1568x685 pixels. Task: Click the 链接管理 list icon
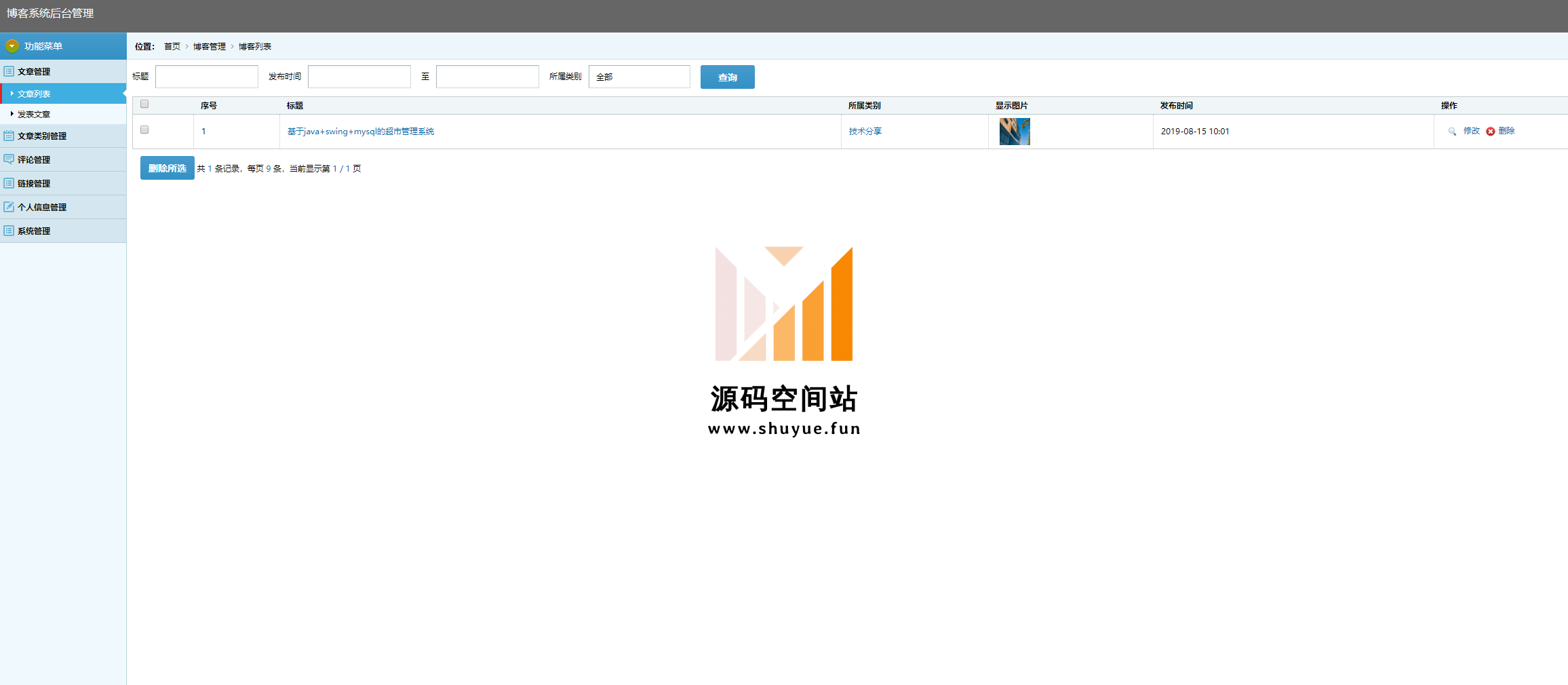point(9,183)
